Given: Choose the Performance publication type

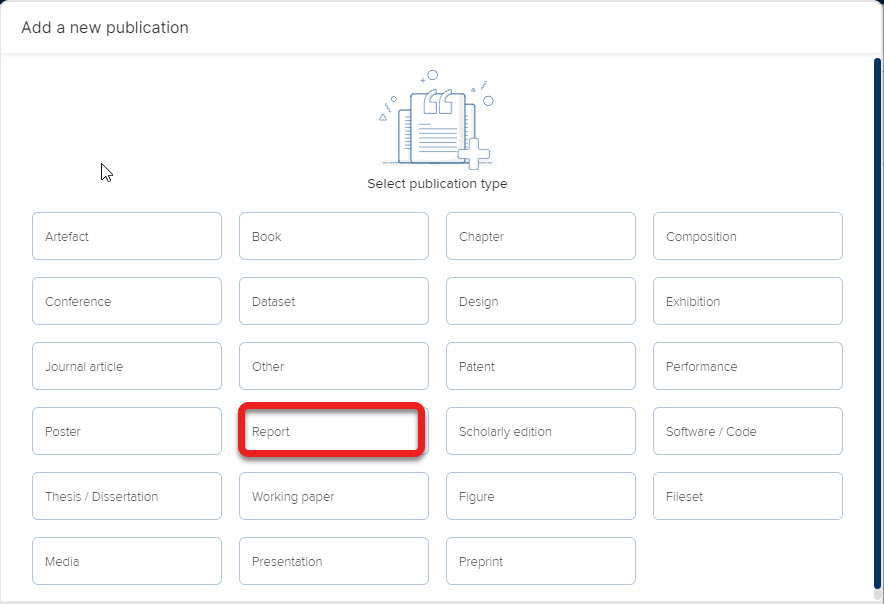Looking at the screenshot, I should [748, 366].
